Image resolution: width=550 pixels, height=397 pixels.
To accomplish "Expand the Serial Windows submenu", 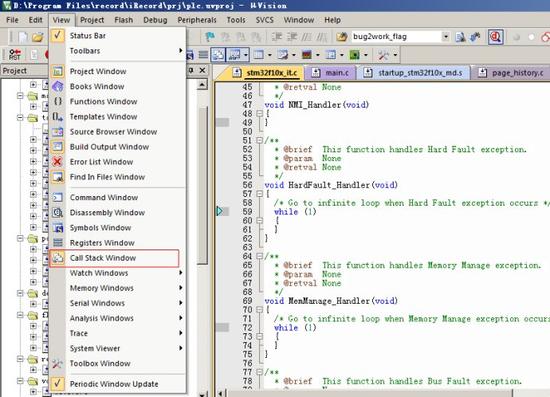I will coord(118,303).
